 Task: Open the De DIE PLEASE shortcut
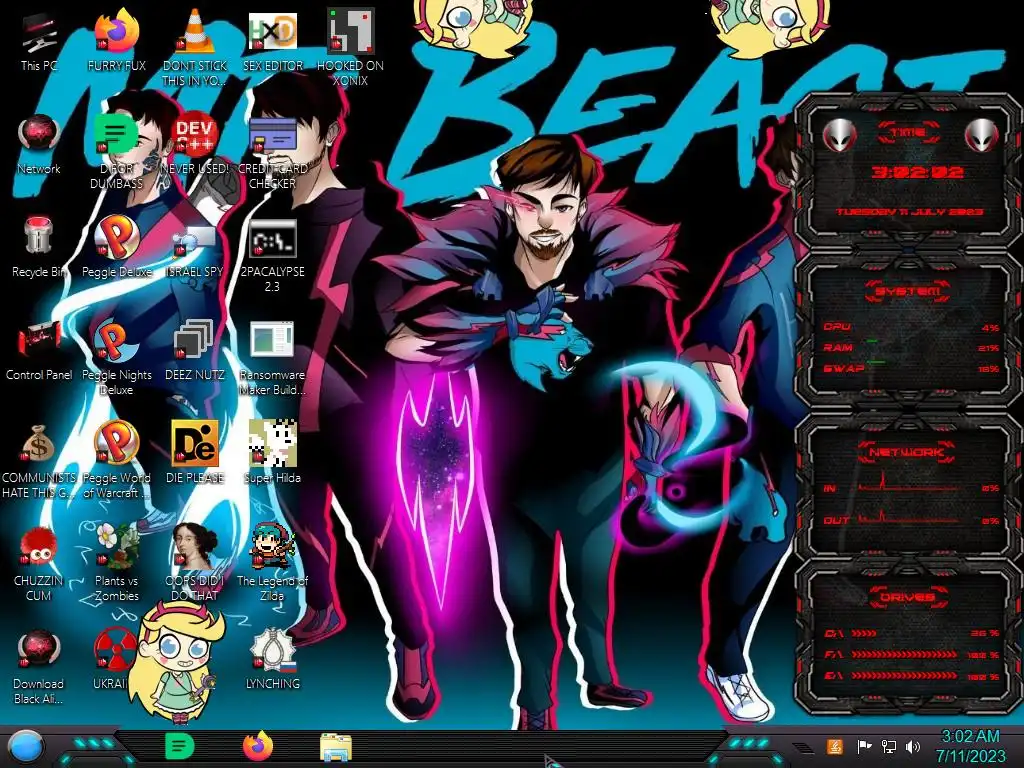(x=195, y=453)
